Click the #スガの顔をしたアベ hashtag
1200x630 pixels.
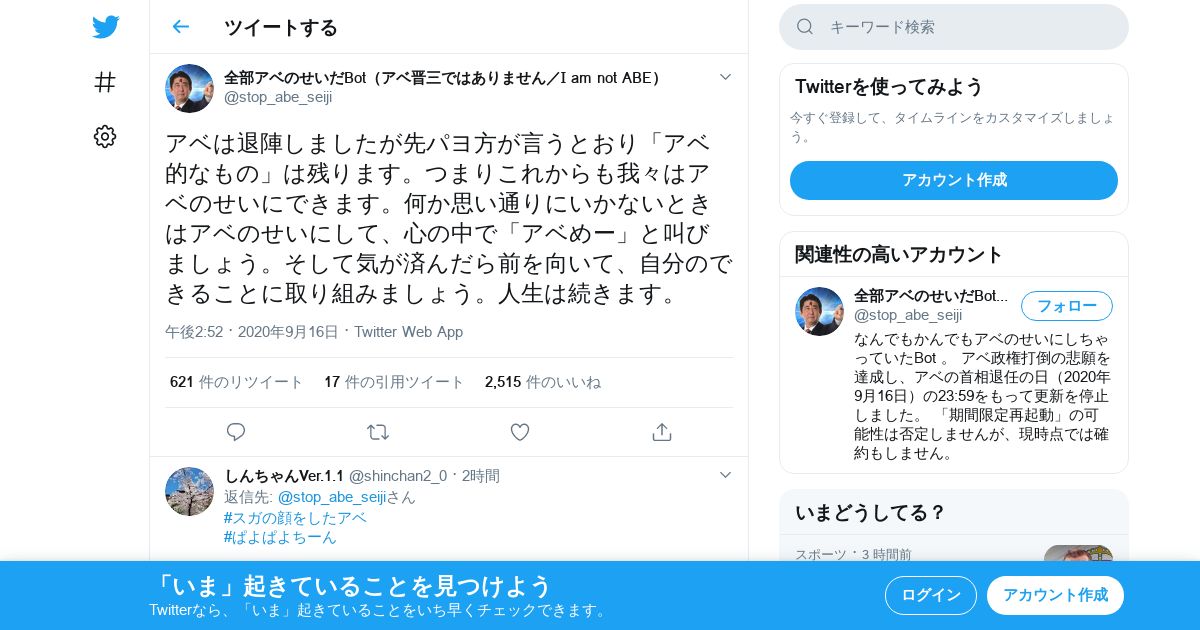(x=295, y=517)
